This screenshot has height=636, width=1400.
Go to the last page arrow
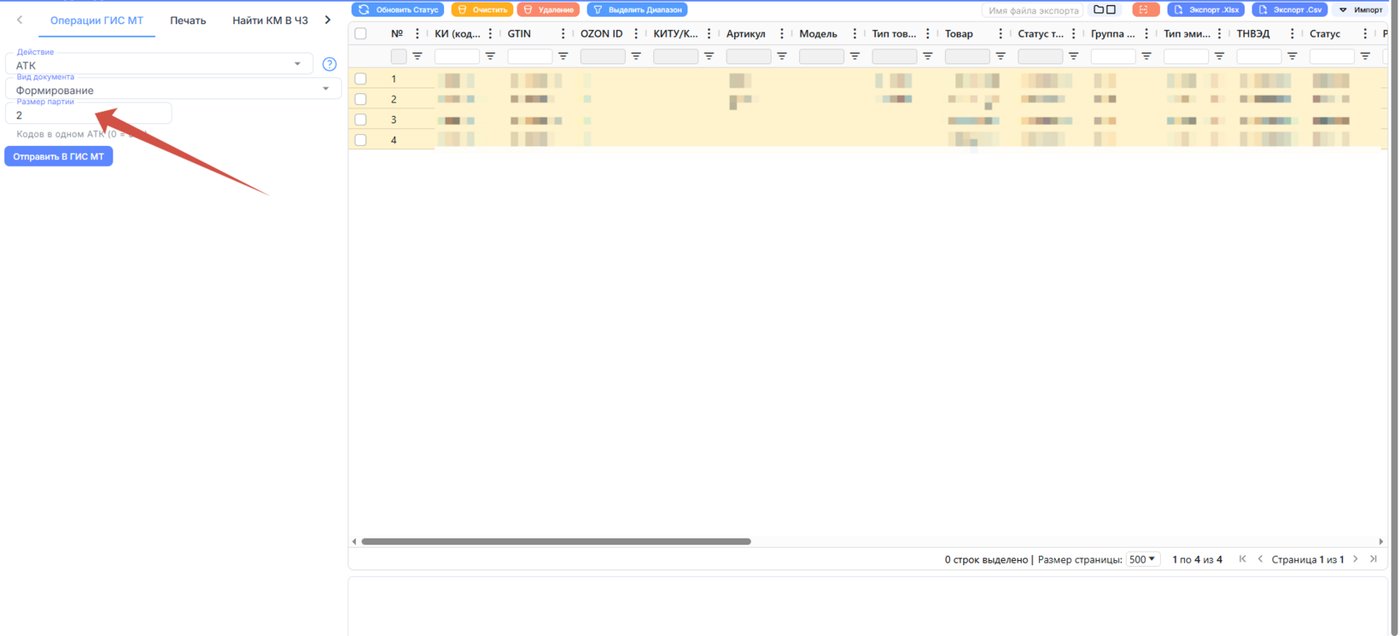(x=1374, y=559)
